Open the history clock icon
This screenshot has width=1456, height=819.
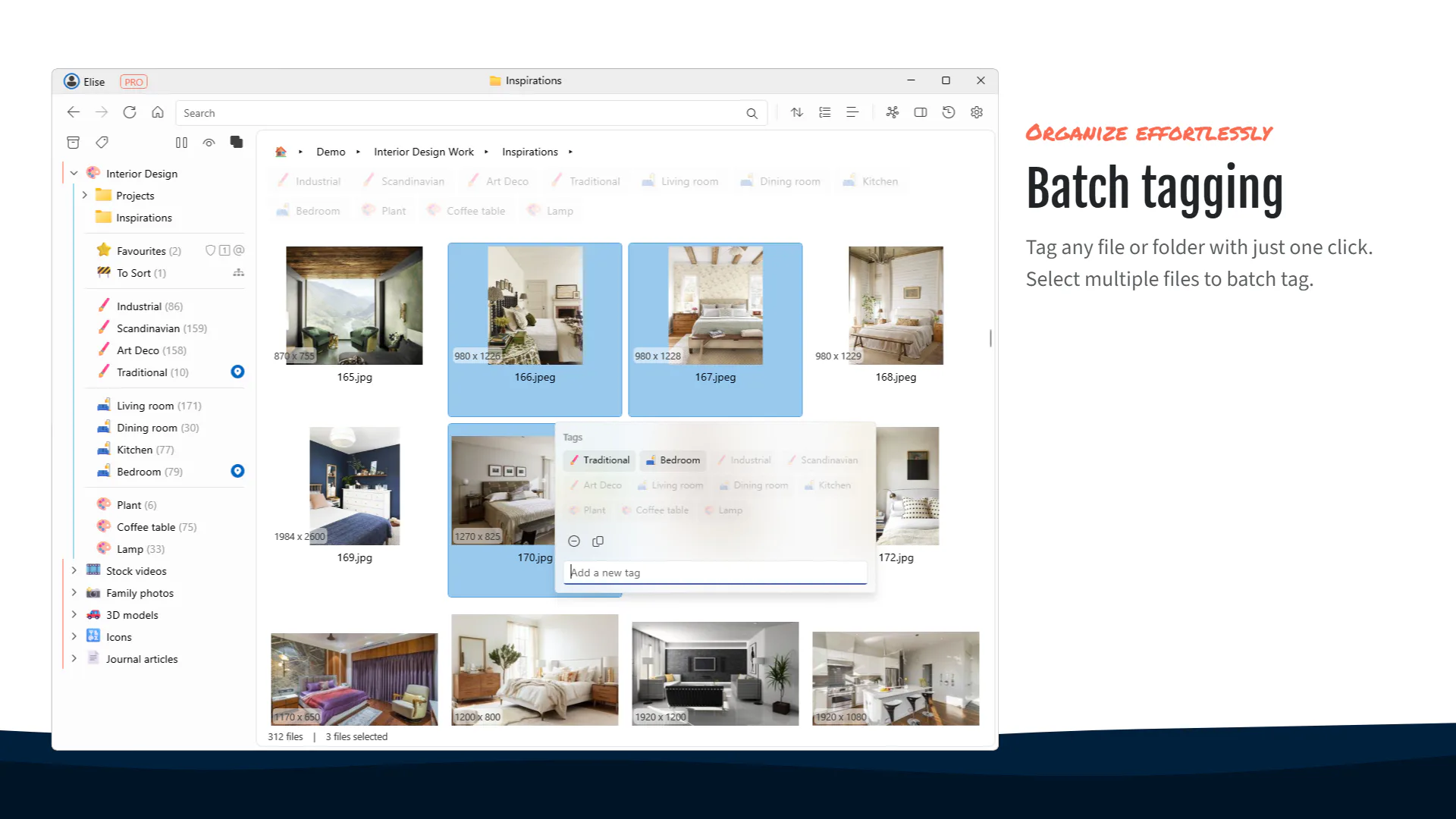click(x=949, y=112)
